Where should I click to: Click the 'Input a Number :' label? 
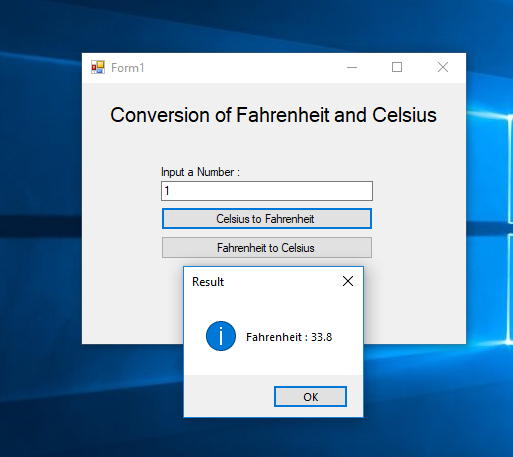(x=200, y=172)
